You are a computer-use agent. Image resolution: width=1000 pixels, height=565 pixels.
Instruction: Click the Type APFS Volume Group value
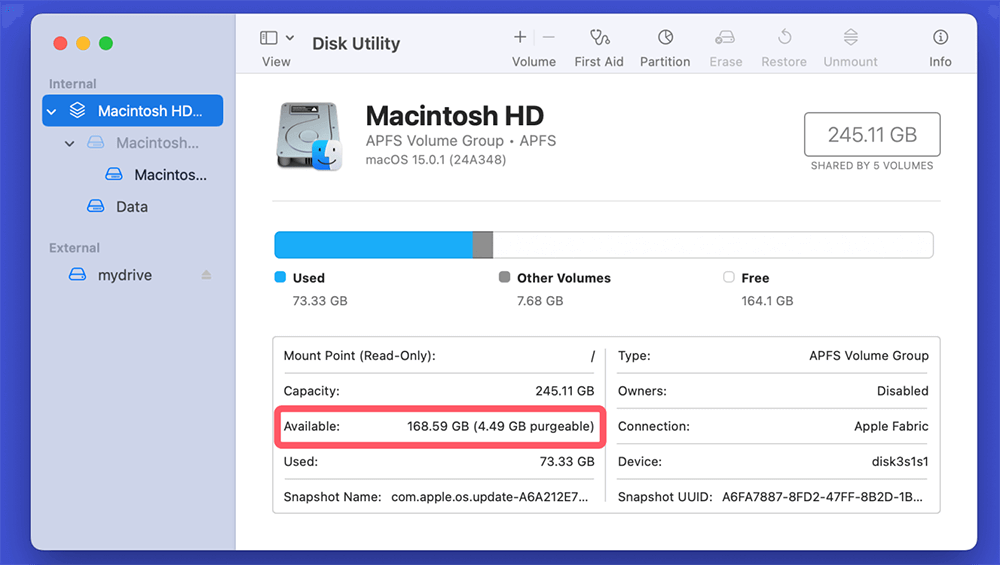coord(869,356)
